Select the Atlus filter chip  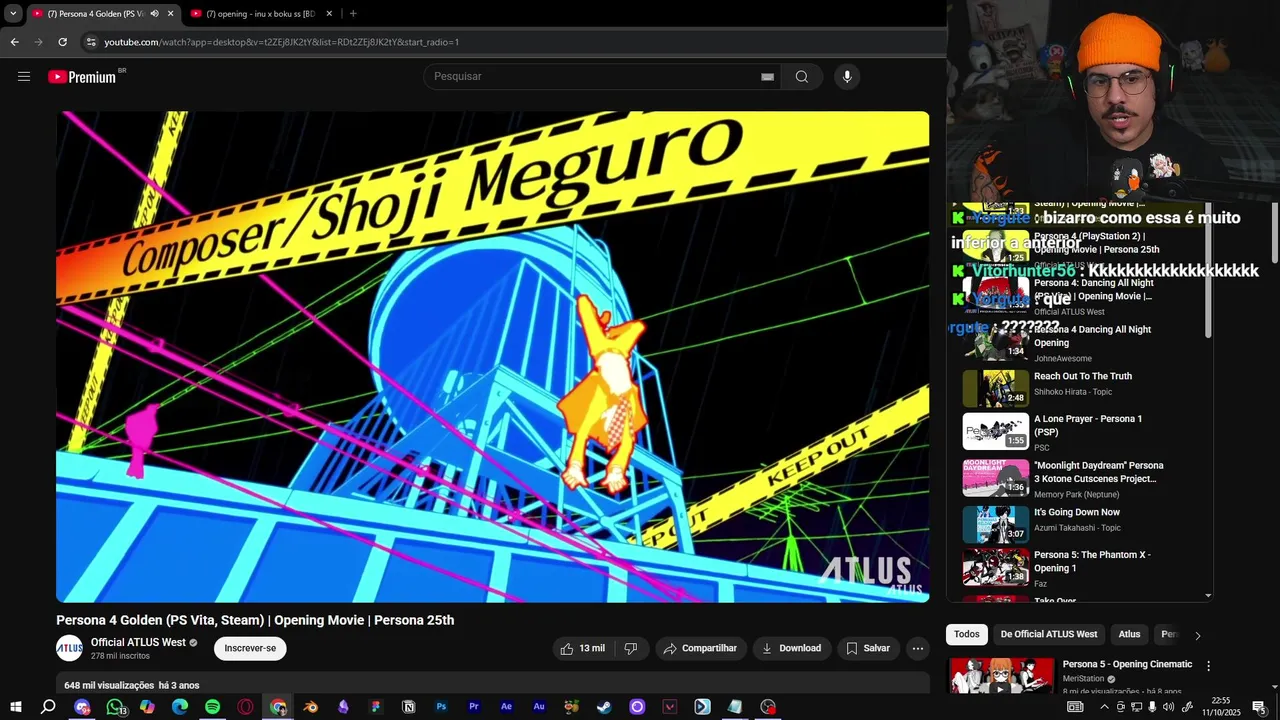(x=1129, y=634)
